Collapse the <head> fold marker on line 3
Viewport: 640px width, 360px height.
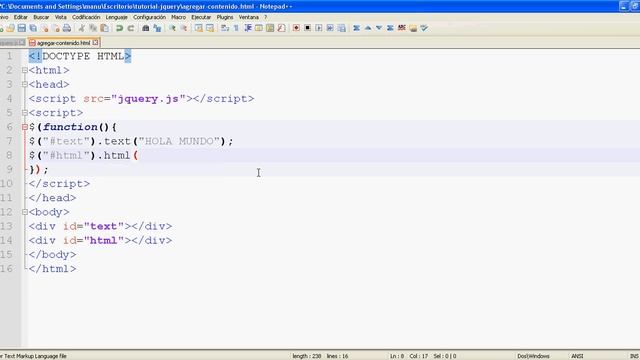24,84
